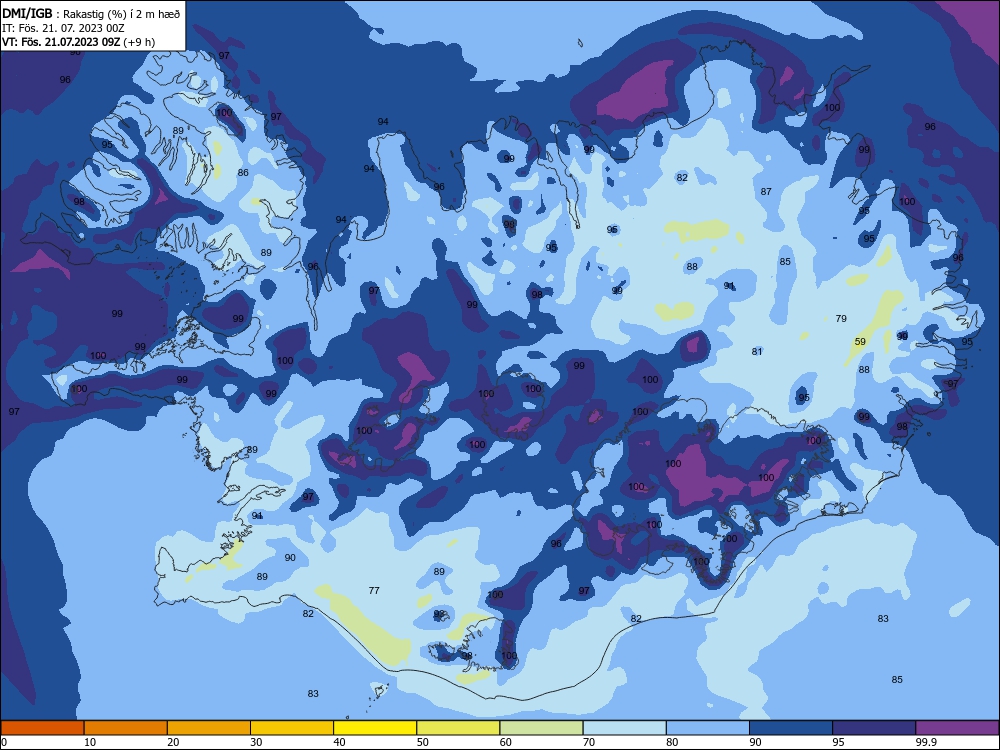Screen dimensions: 1000x750
Task: Click the 'IT: Fös. 21. 07. 2023 00Z' line
Action: pyautogui.click(x=62, y=28)
